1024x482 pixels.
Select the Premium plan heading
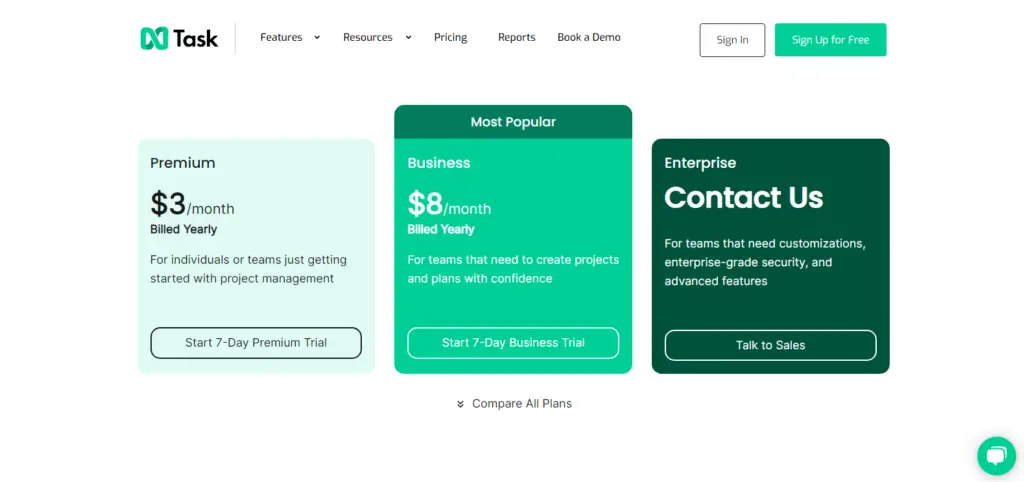183,163
